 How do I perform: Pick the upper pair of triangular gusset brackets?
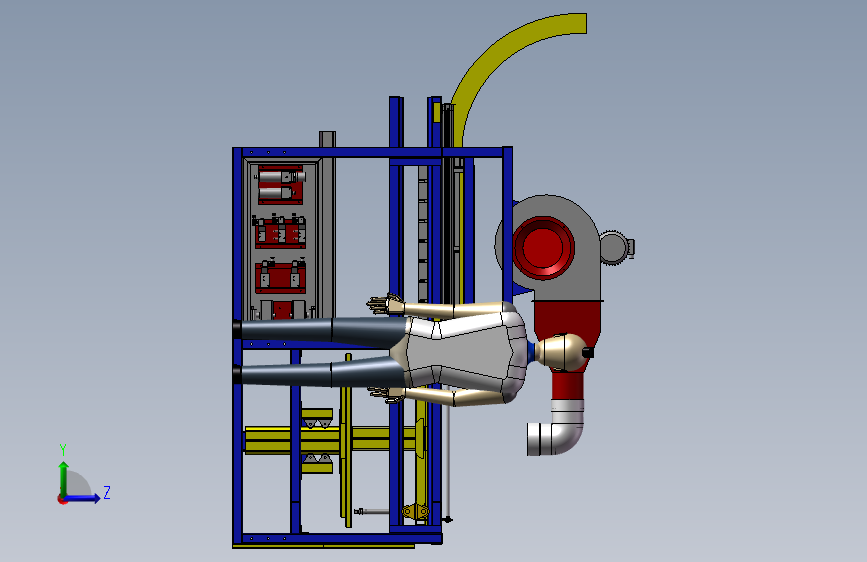[x=317, y=423]
